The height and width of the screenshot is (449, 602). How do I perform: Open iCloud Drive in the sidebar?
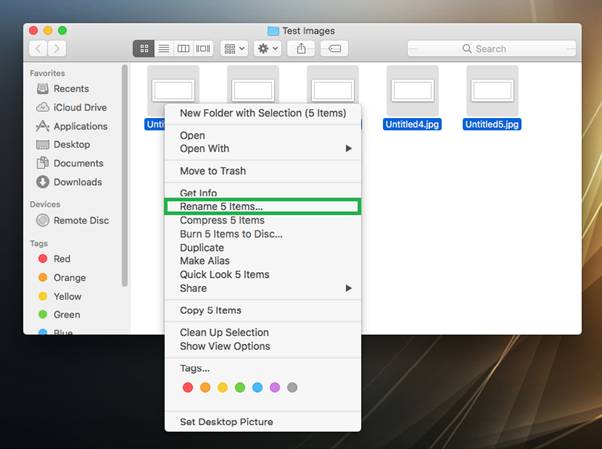80,108
